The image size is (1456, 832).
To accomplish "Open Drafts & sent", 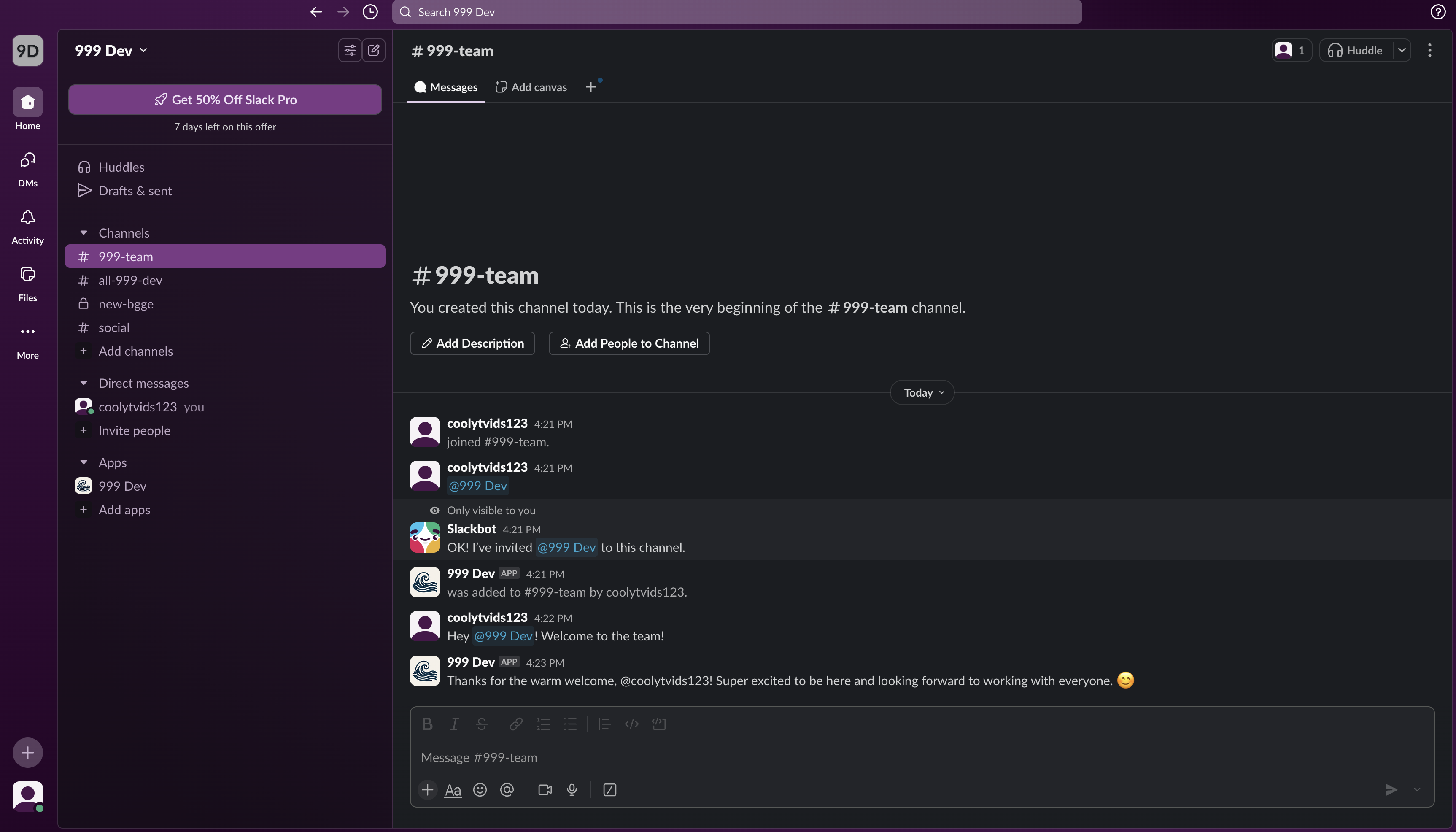I will pos(225,191).
